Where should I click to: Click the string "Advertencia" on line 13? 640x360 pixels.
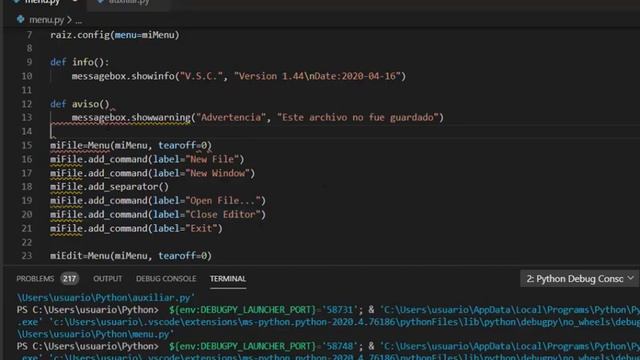pyautogui.click(x=231, y=118)
